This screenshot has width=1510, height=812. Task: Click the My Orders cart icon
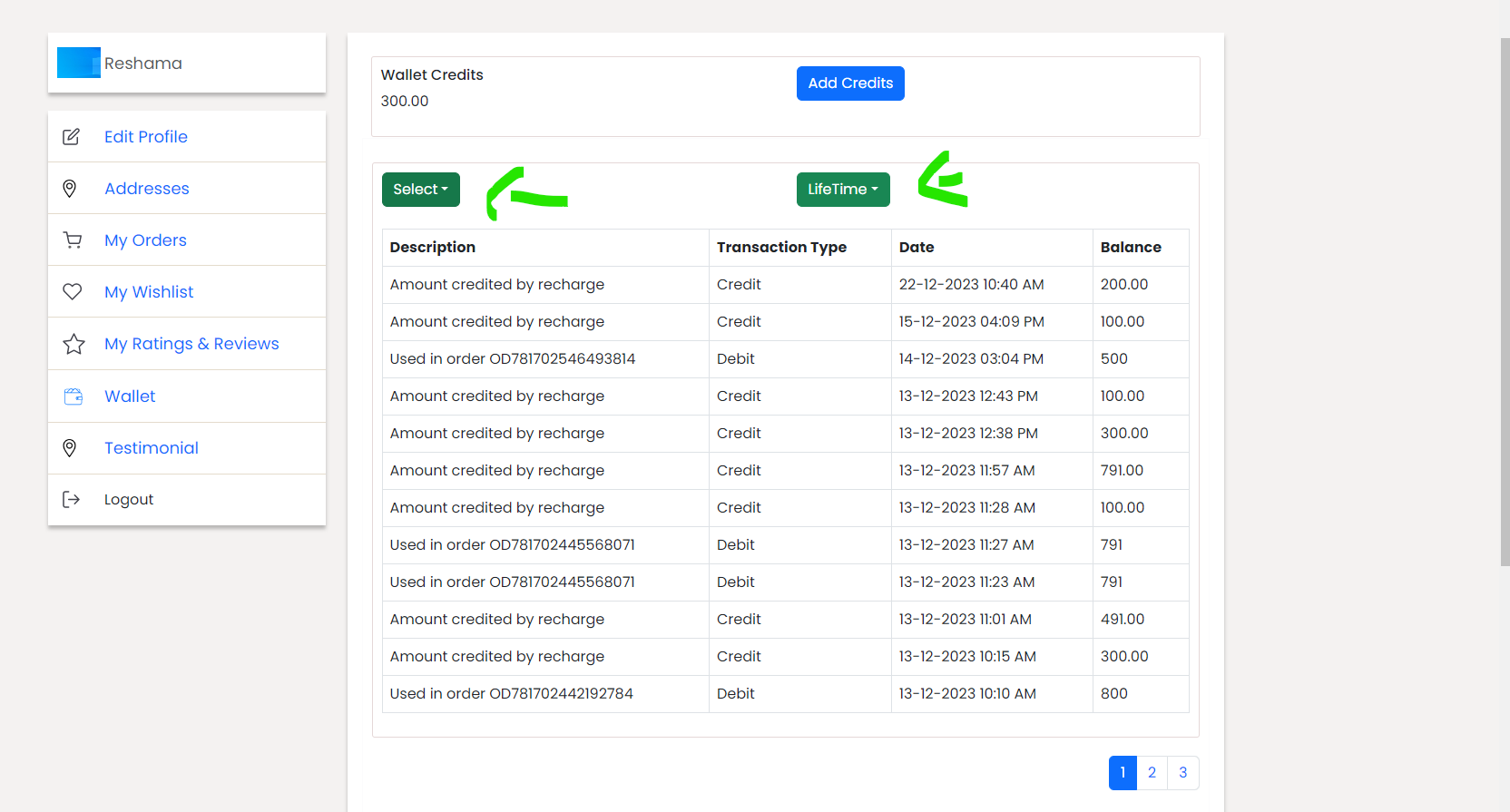[x=73, y=240]
